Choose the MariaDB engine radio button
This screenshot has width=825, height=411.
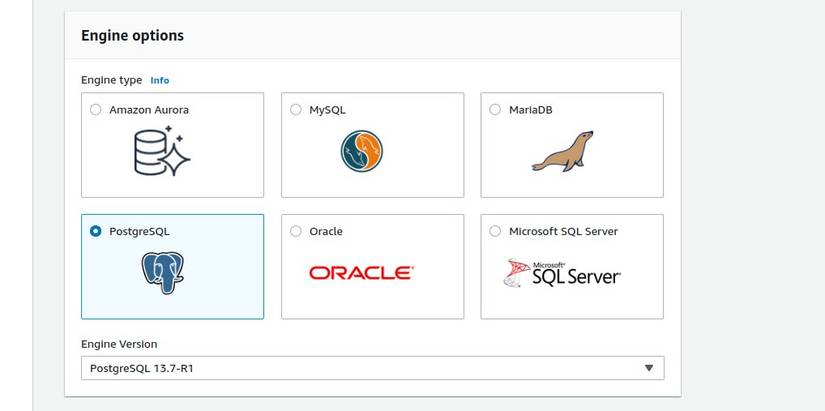coord(496,110)
